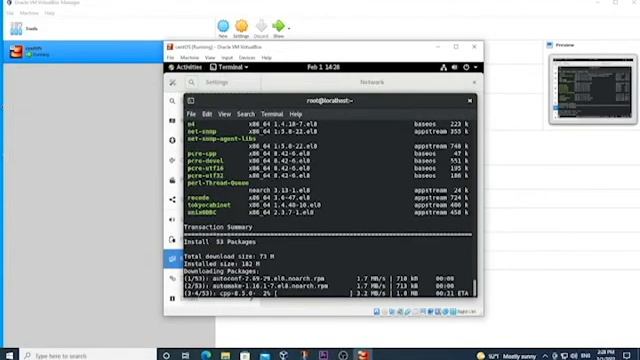Open the terminal Search menu
Image resolution: width=640 pixels, height=360 pixels.
246,114
